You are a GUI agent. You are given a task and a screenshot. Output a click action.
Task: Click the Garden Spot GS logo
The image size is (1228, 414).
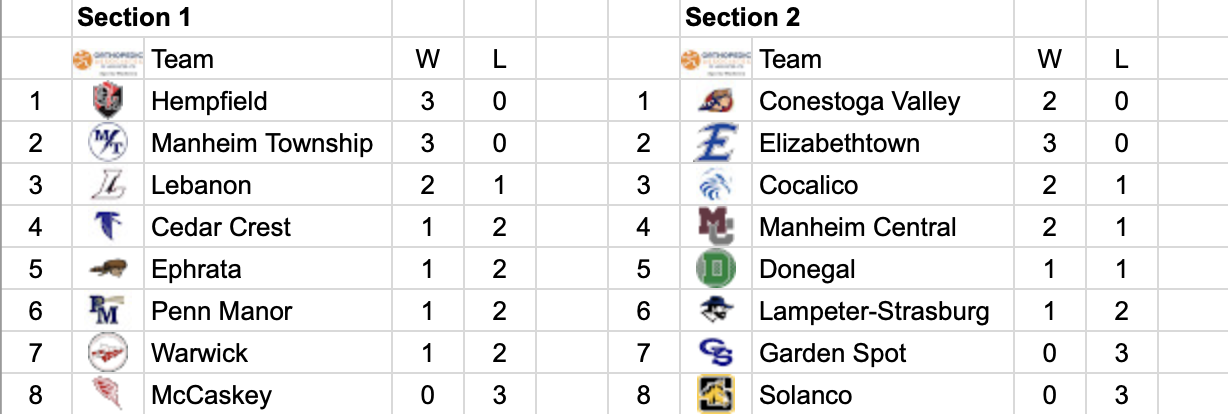(x=714, y=353)
